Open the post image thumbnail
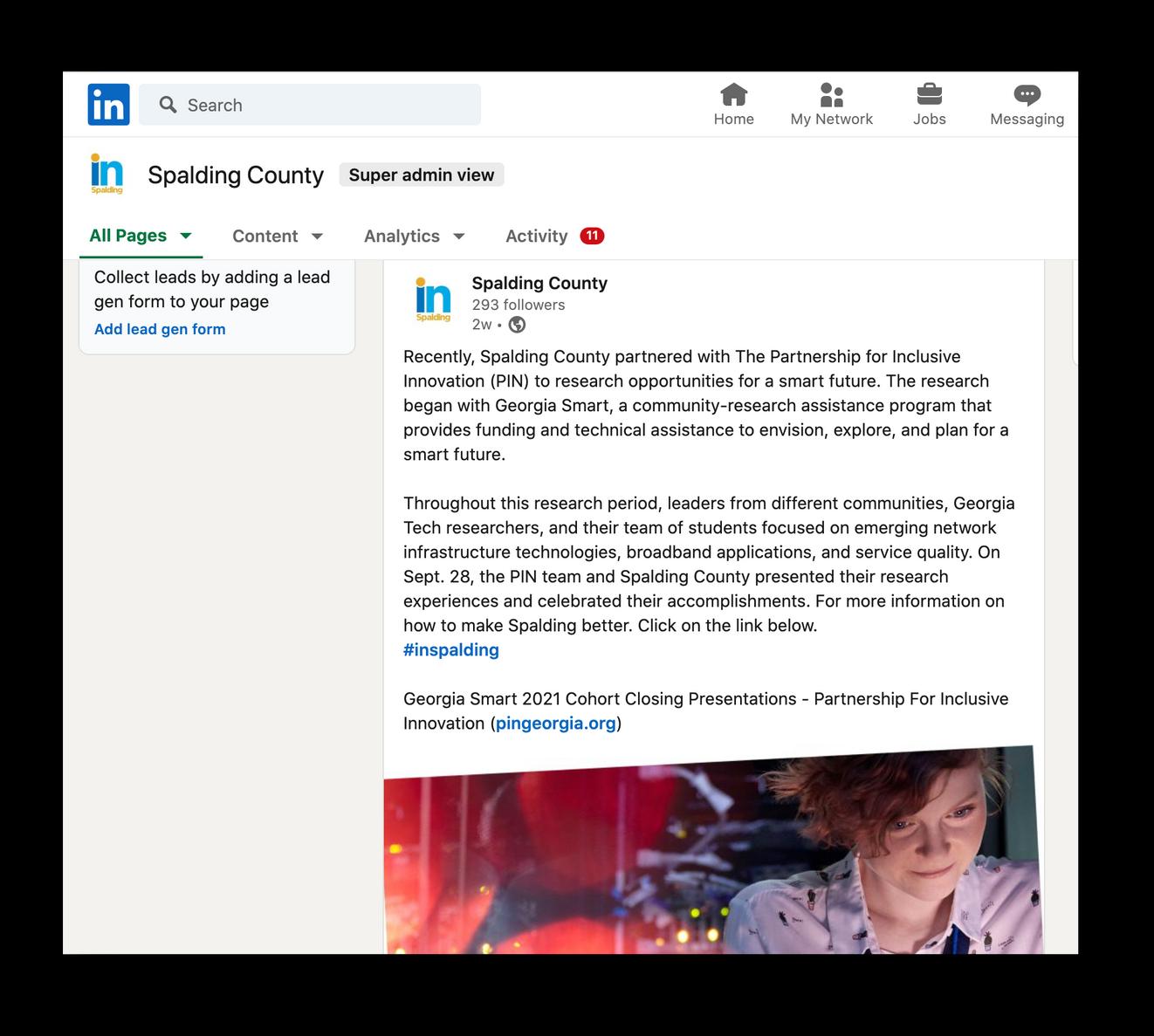The image size is (1154, 1036). coord(712,850)
